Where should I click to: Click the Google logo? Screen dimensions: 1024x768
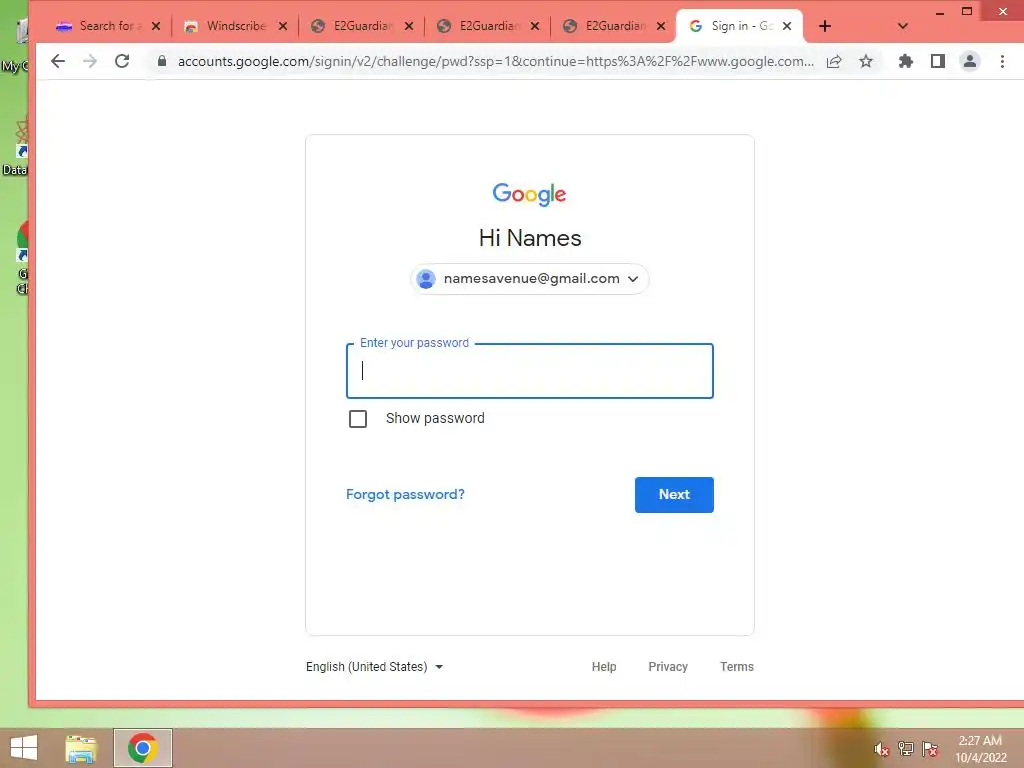[530, 194]
